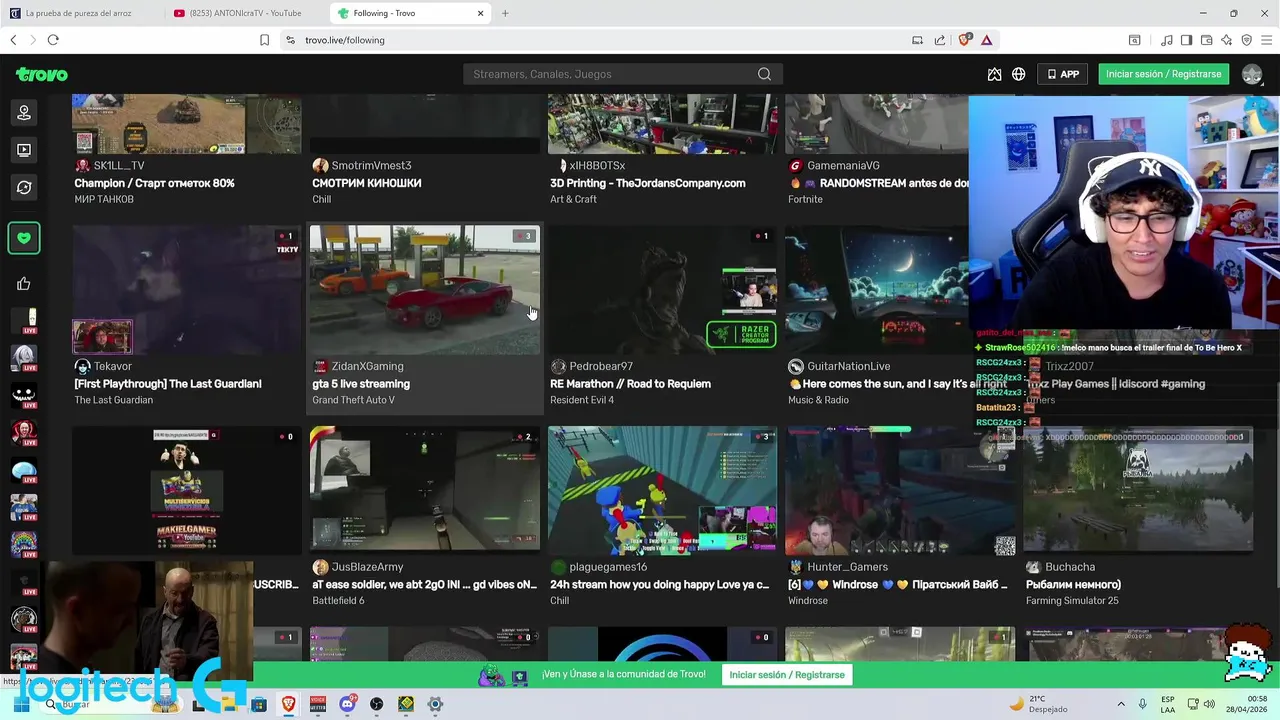1280x720 pixels.
Task: Click the GamemaniaVG channel name
Action: click(x=843, y=166)
